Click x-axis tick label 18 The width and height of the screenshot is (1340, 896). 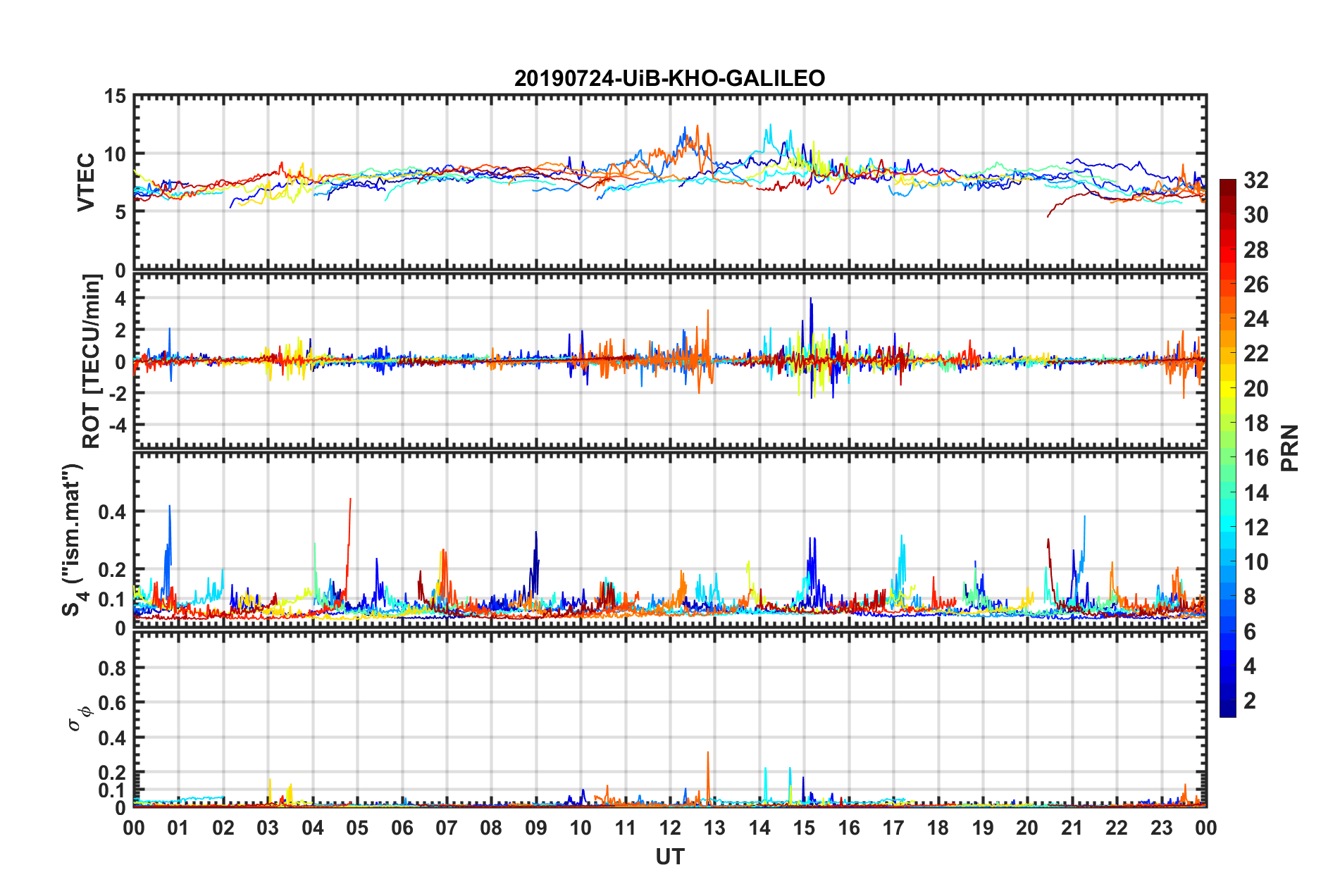(938, 828)
